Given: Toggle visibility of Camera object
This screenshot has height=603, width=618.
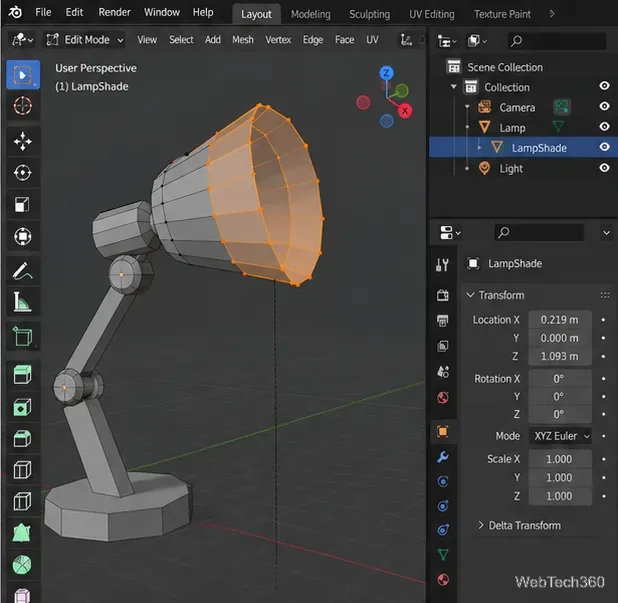Looking at the screenshot, I should 604,106.
